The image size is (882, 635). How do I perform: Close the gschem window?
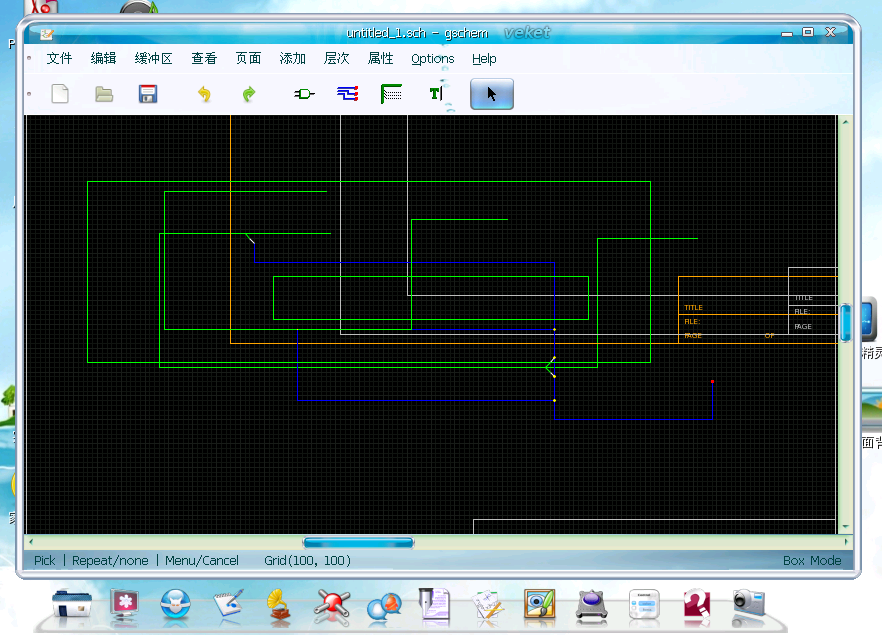click(x=830, y=32)
